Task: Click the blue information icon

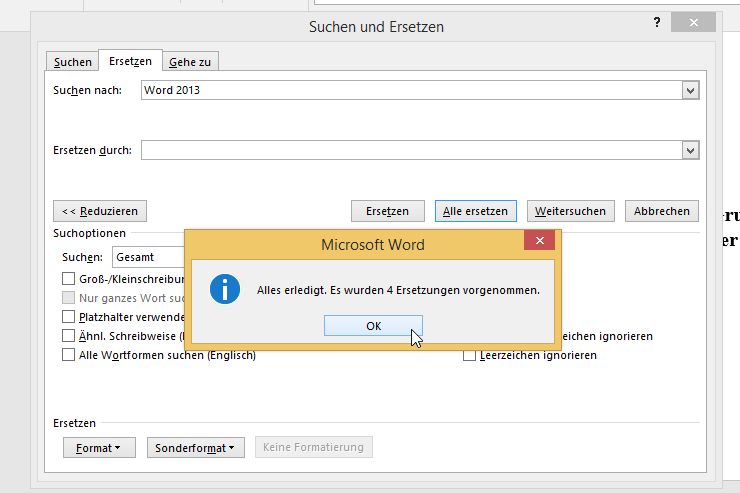Action: coord(225,289)
